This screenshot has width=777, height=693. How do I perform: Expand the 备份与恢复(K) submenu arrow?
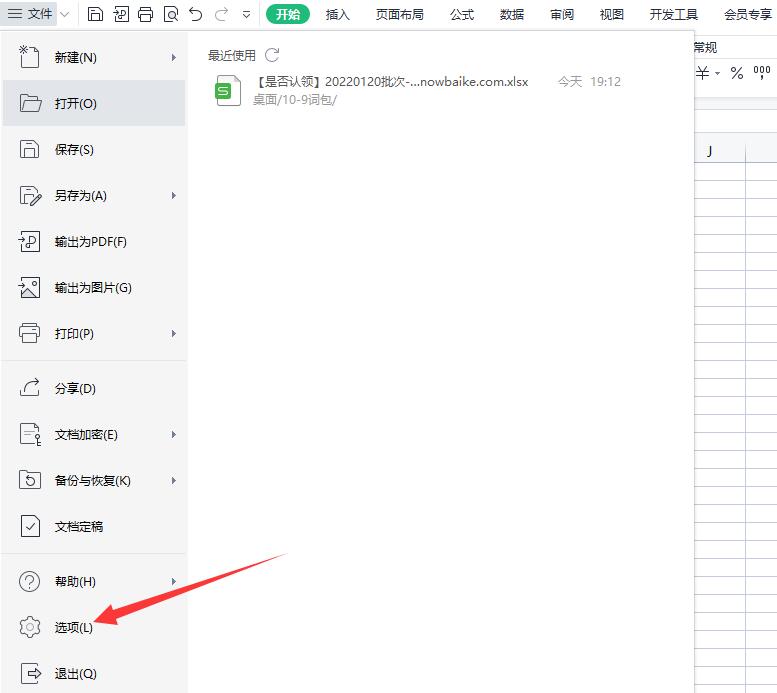click(173, 480)
